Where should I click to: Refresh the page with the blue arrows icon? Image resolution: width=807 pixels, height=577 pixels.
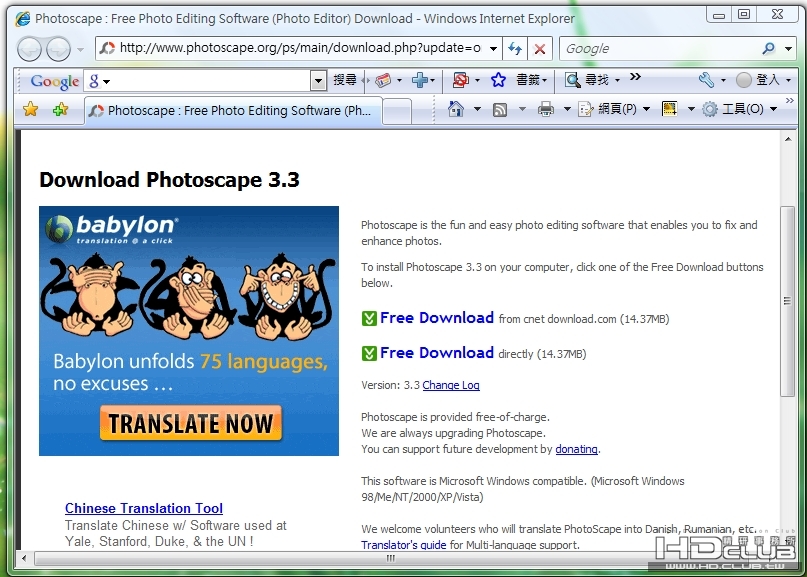(x=515, y=49)
